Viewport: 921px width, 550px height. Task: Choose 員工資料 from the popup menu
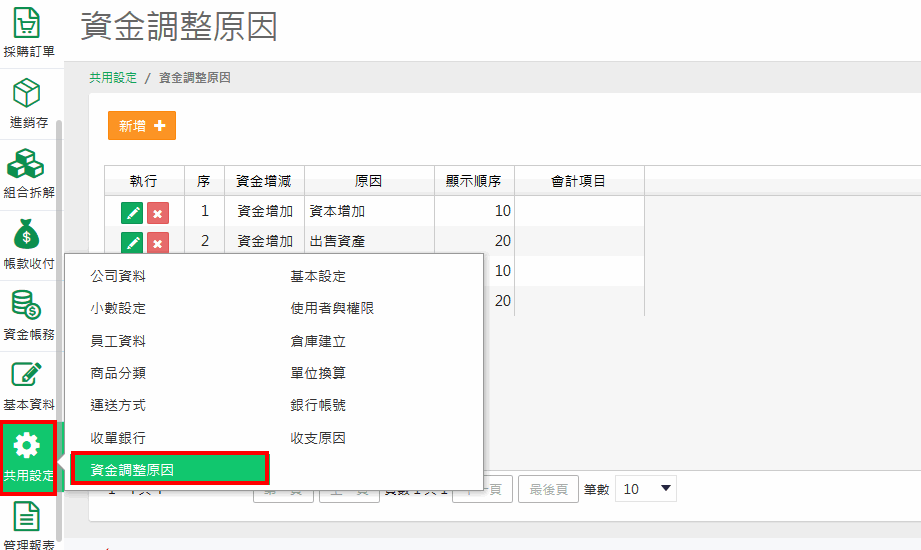[x=118, y=341]
